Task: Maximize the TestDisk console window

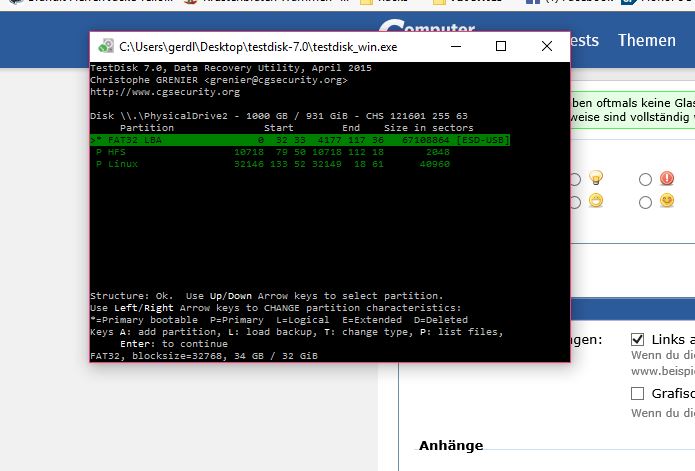Action: point(501,46)
